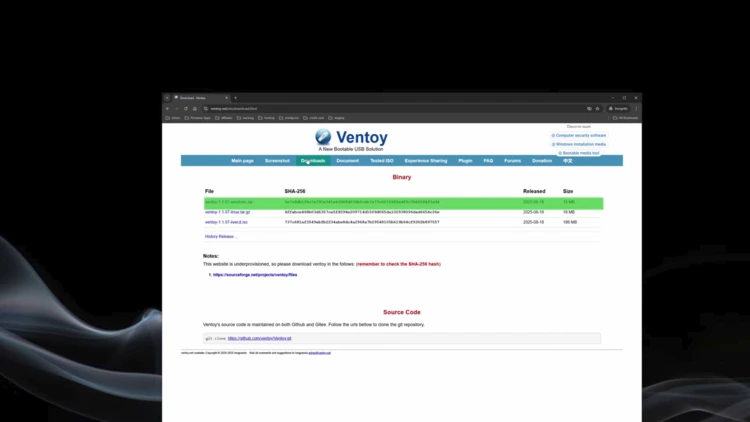This screenshot has width=750, height=422.
Task: Click the Binary section heading
Action: [402, 177]
